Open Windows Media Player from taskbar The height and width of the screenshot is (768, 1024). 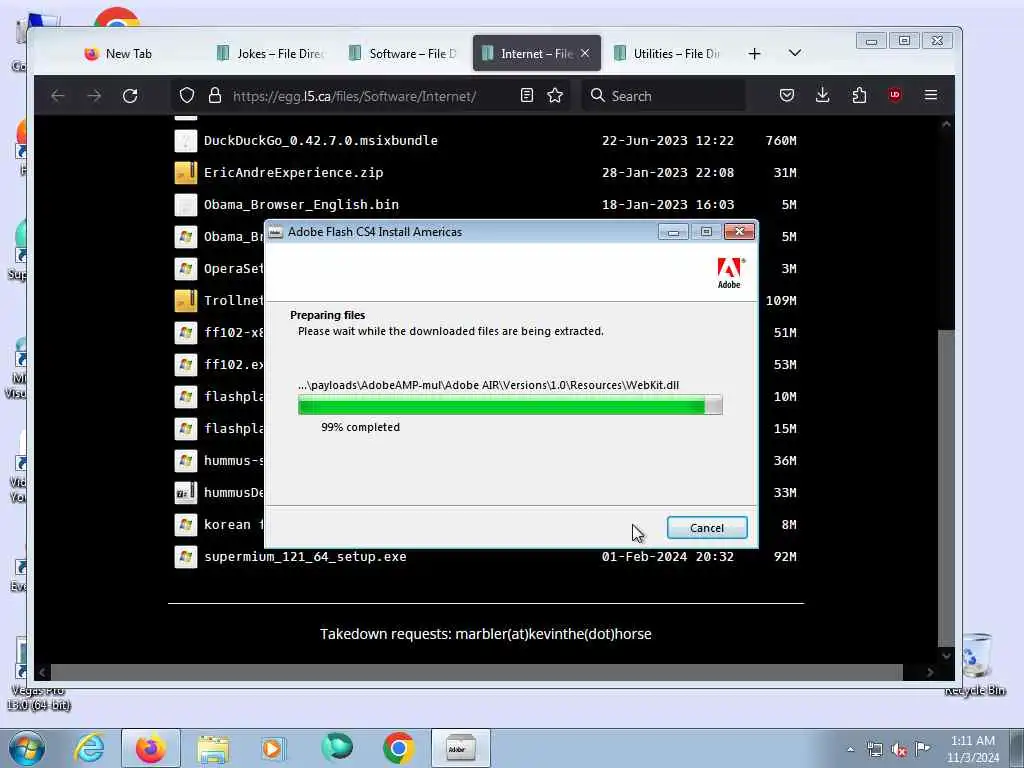point(273,748)
